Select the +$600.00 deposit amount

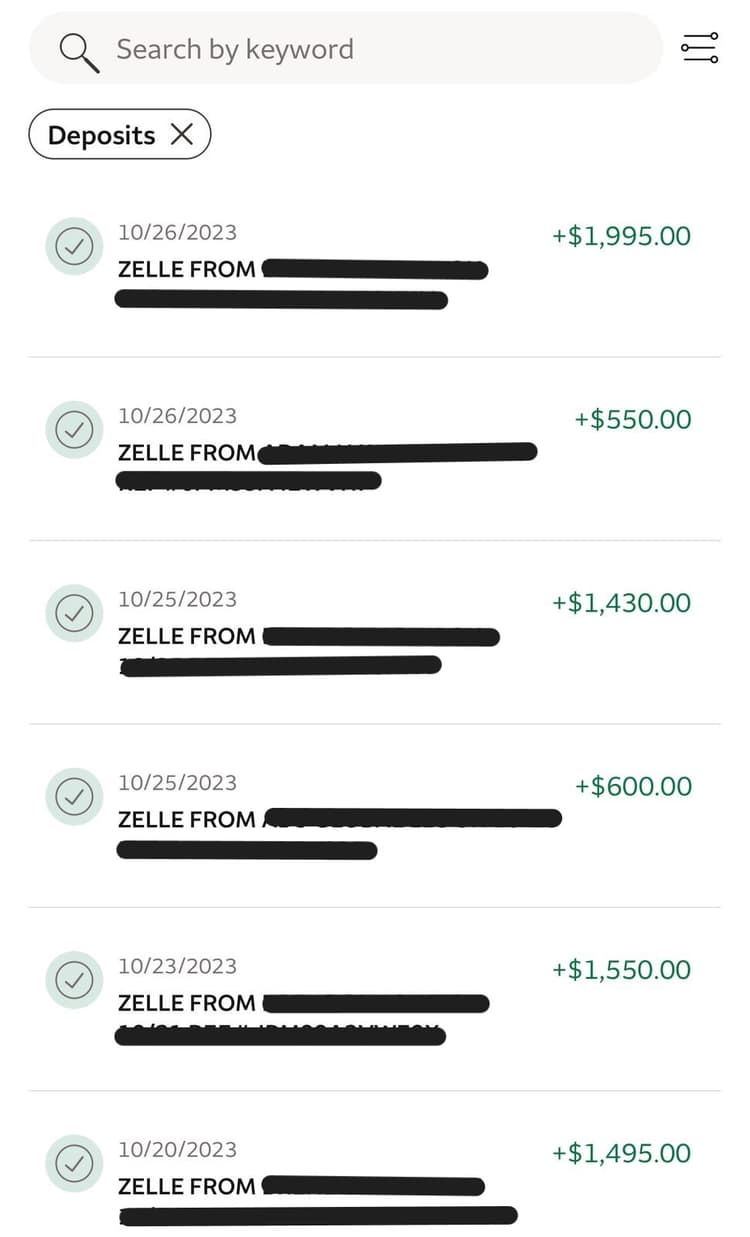(632, 786)
